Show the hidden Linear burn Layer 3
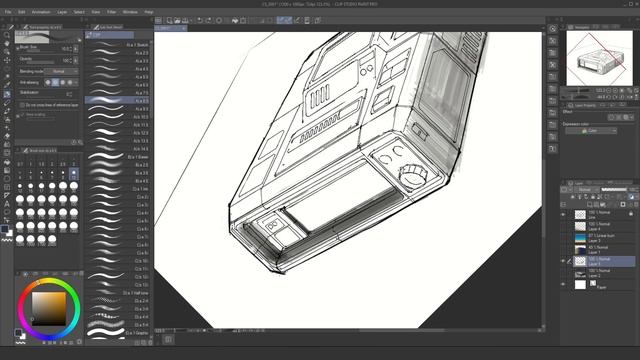 [x=564, y=238]
